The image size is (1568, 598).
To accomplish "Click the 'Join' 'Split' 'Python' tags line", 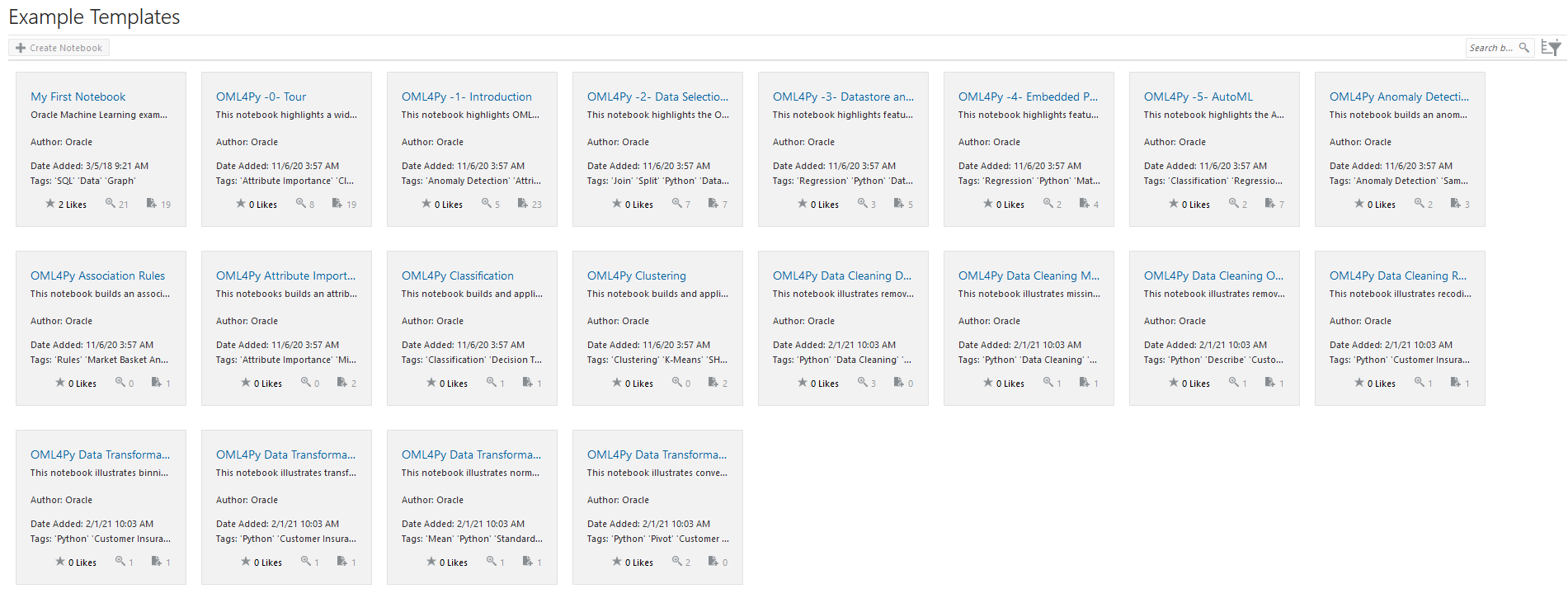I will [658, 181].
